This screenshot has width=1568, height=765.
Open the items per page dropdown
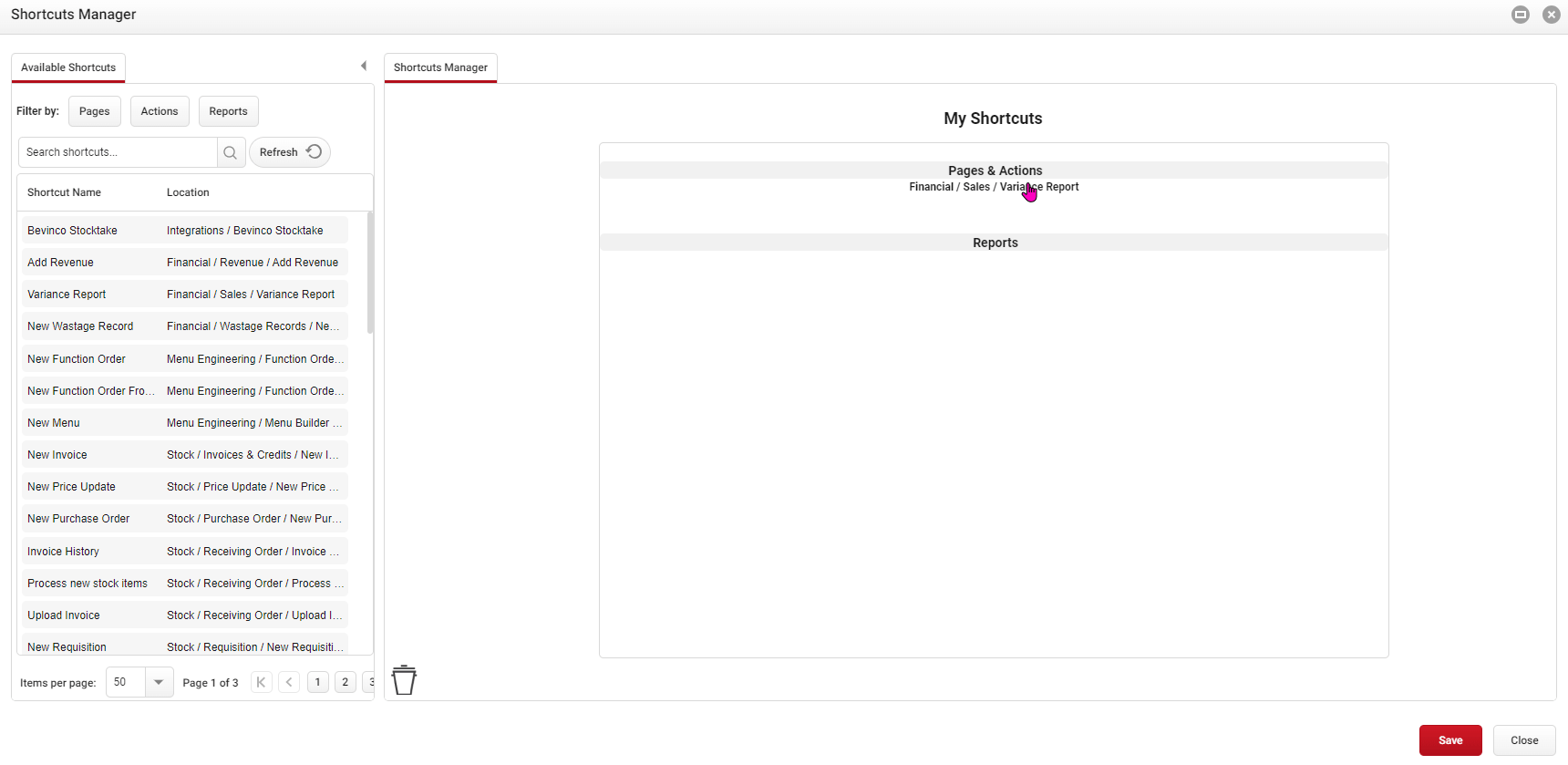coord(159,682)
